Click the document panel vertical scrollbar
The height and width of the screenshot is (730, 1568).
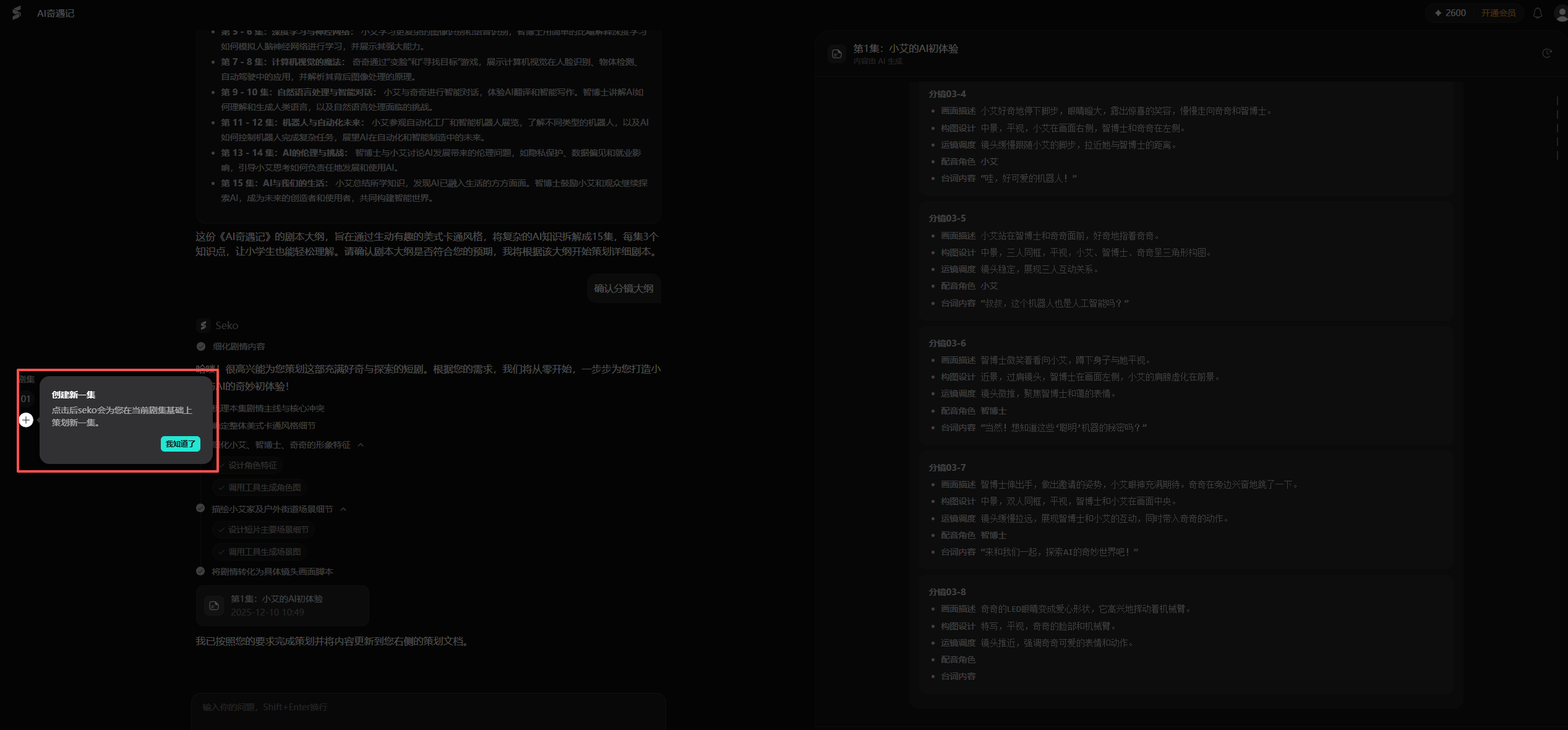[1557, 127]
